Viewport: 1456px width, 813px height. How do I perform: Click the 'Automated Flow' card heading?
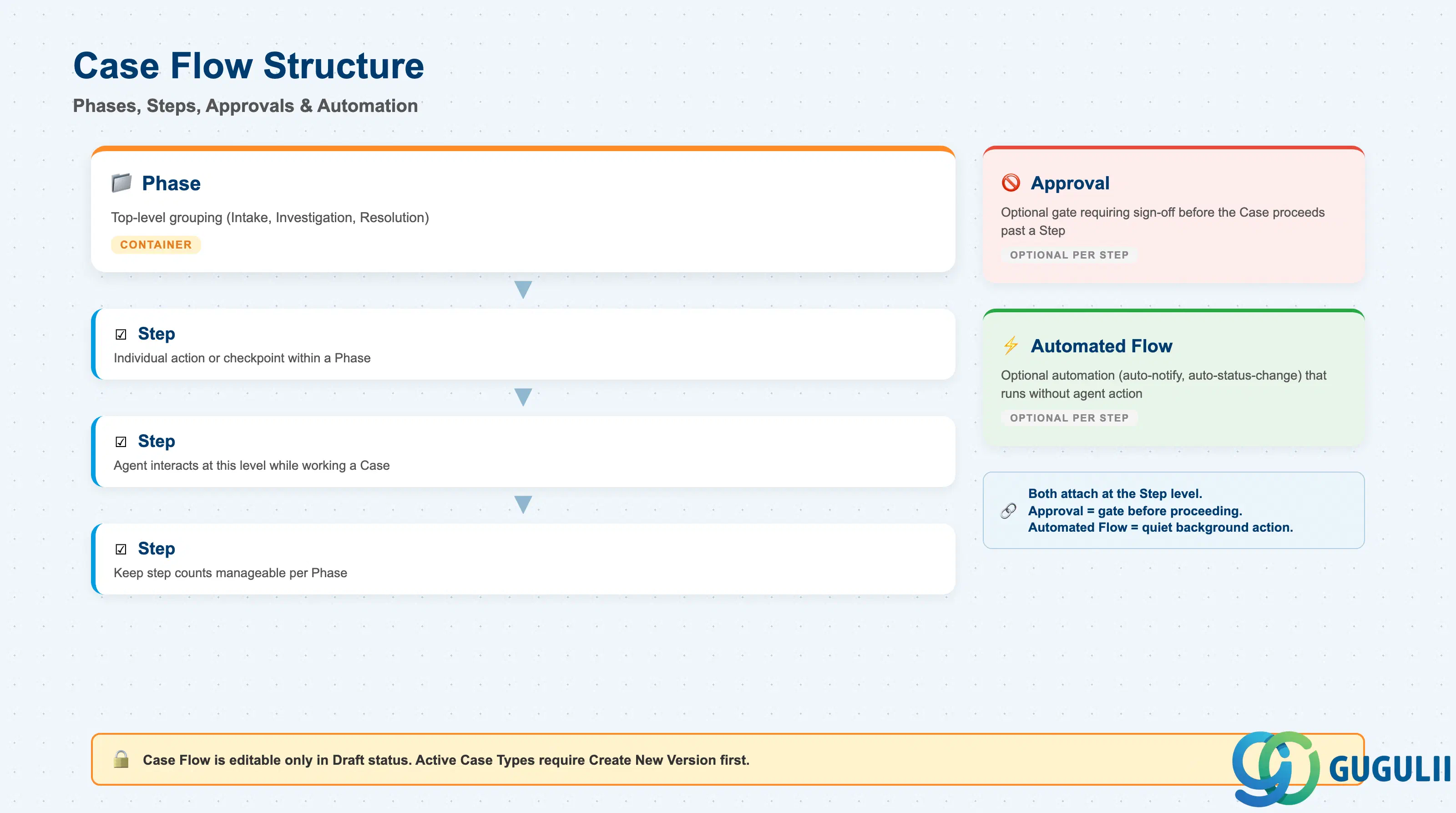point(1102,346)
